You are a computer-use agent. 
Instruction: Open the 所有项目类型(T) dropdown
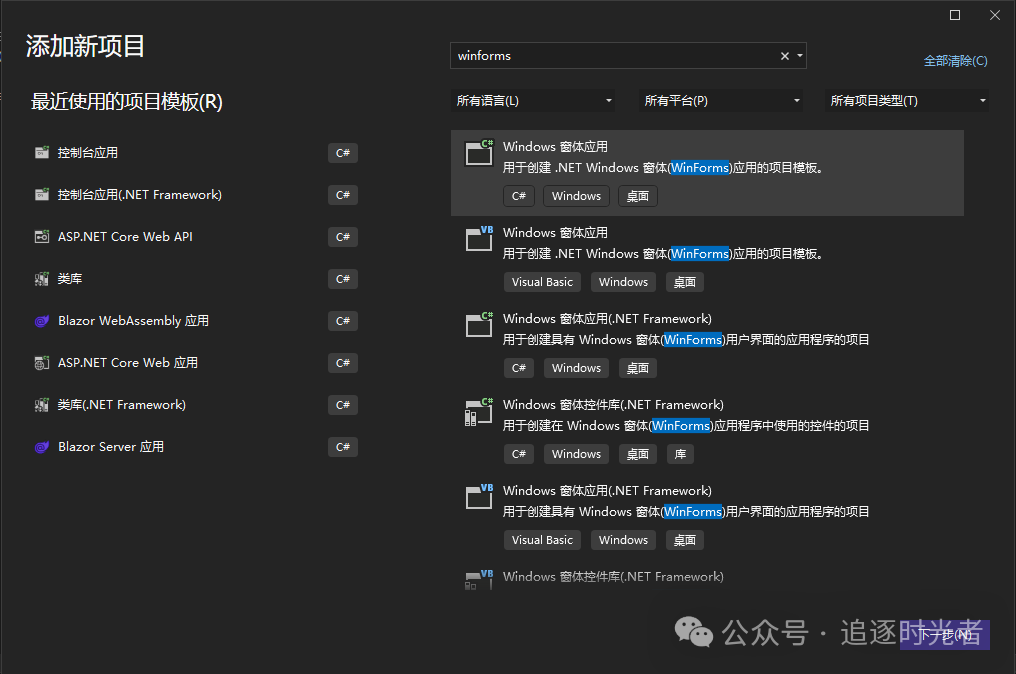tap(907, 101)
